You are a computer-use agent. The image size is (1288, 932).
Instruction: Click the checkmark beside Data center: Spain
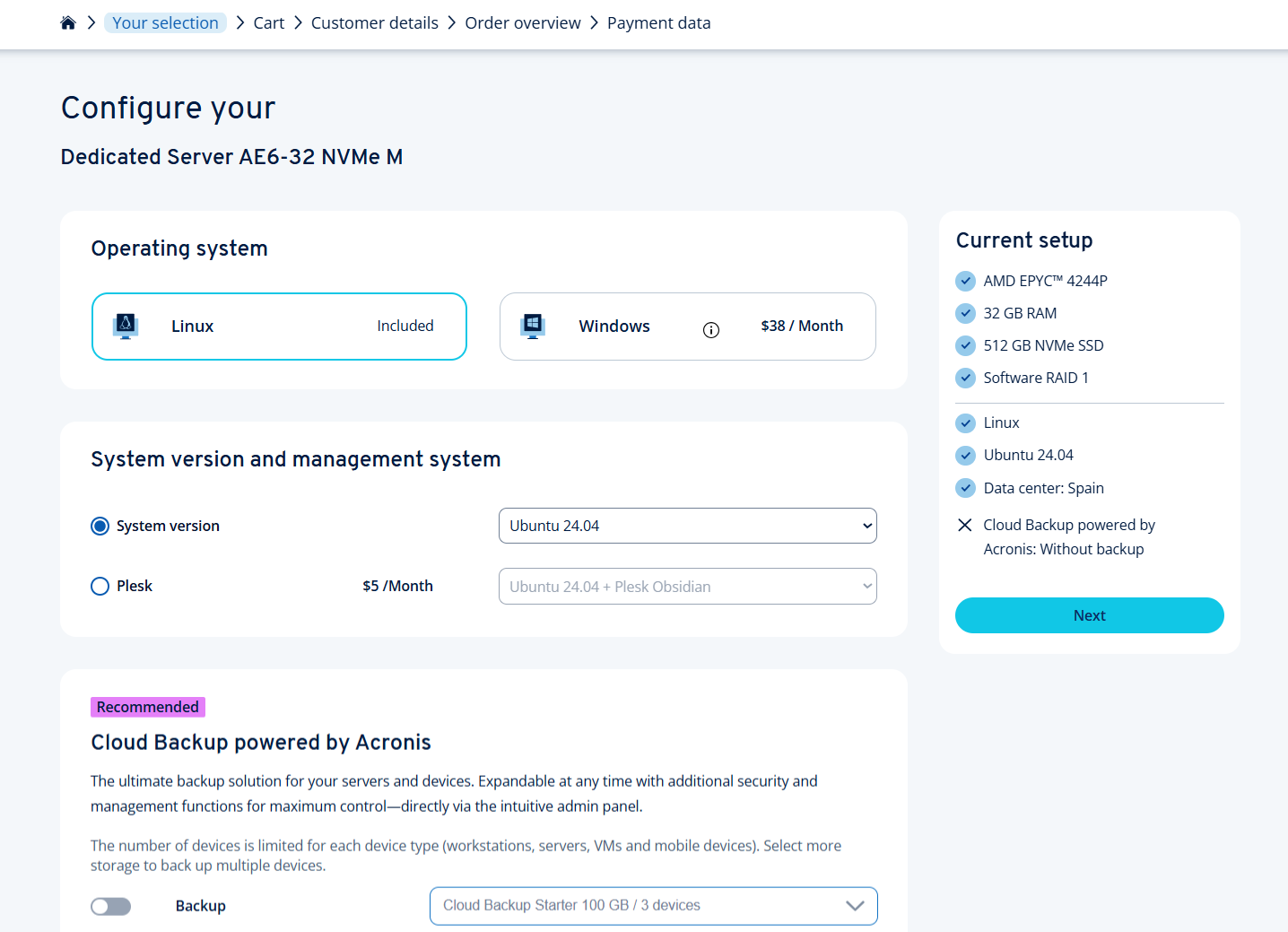tap(966, 488)
